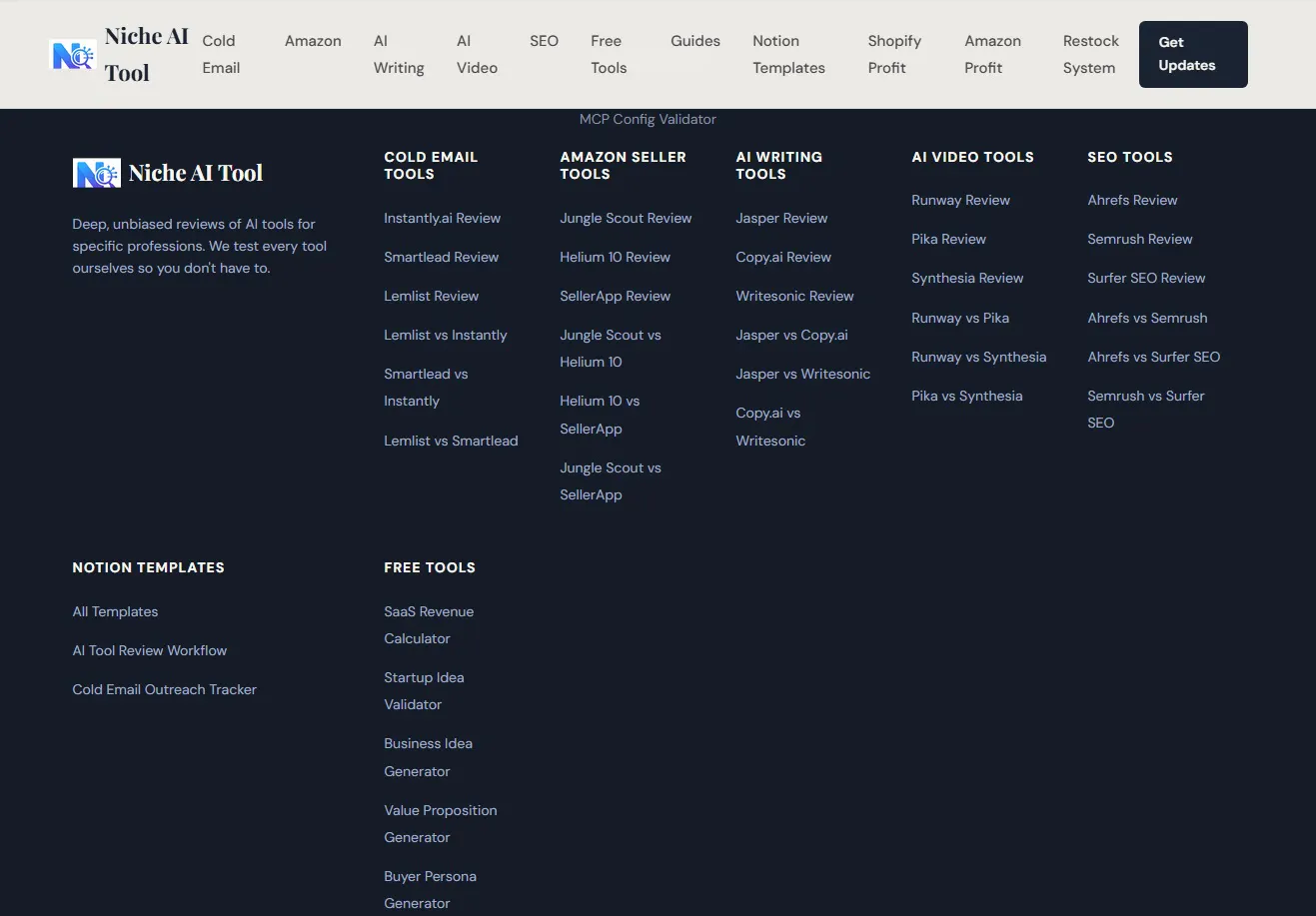
Task: Visit the Guides nav link
Action: pos(695,41)
